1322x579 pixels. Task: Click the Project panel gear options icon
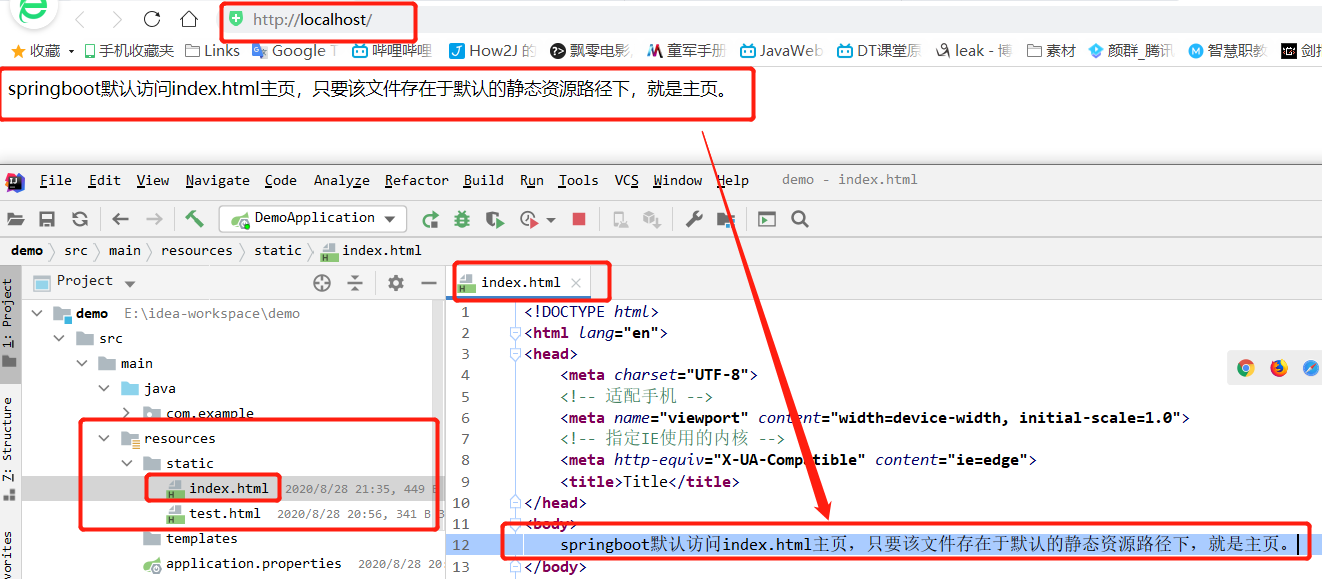(396, 283)
